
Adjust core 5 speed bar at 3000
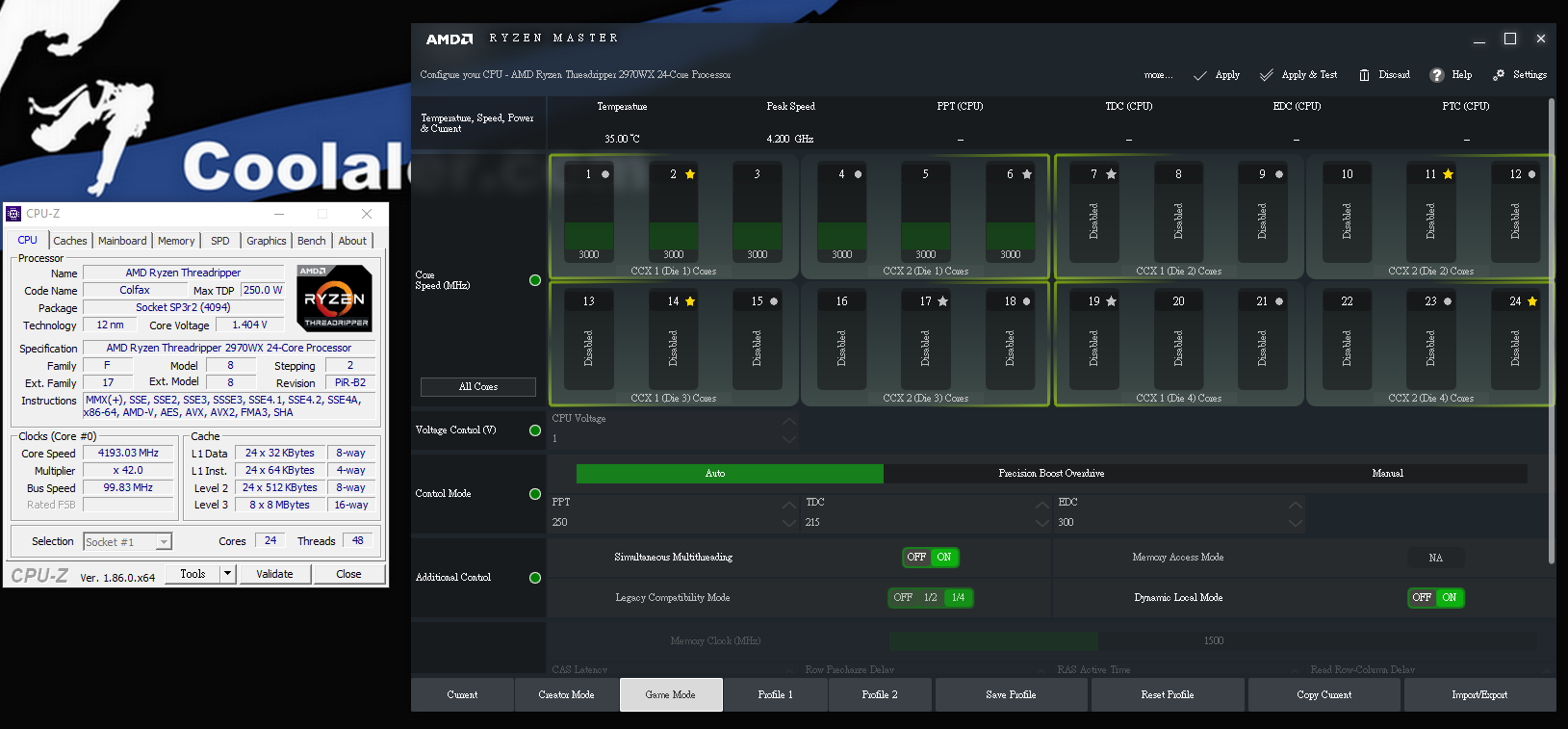point(926,236)
